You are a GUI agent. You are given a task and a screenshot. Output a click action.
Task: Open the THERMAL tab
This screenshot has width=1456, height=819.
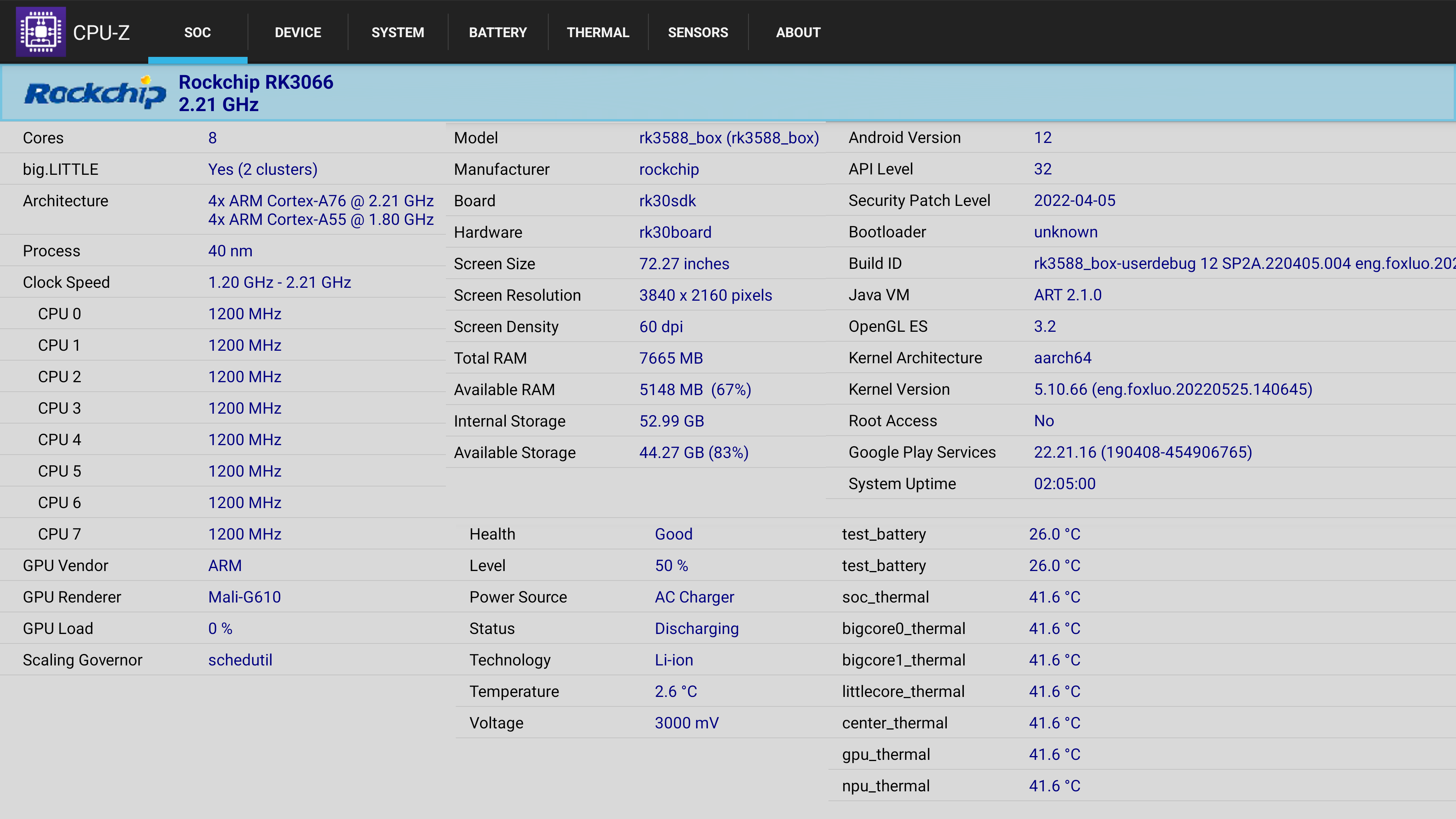tap(598, 32)
